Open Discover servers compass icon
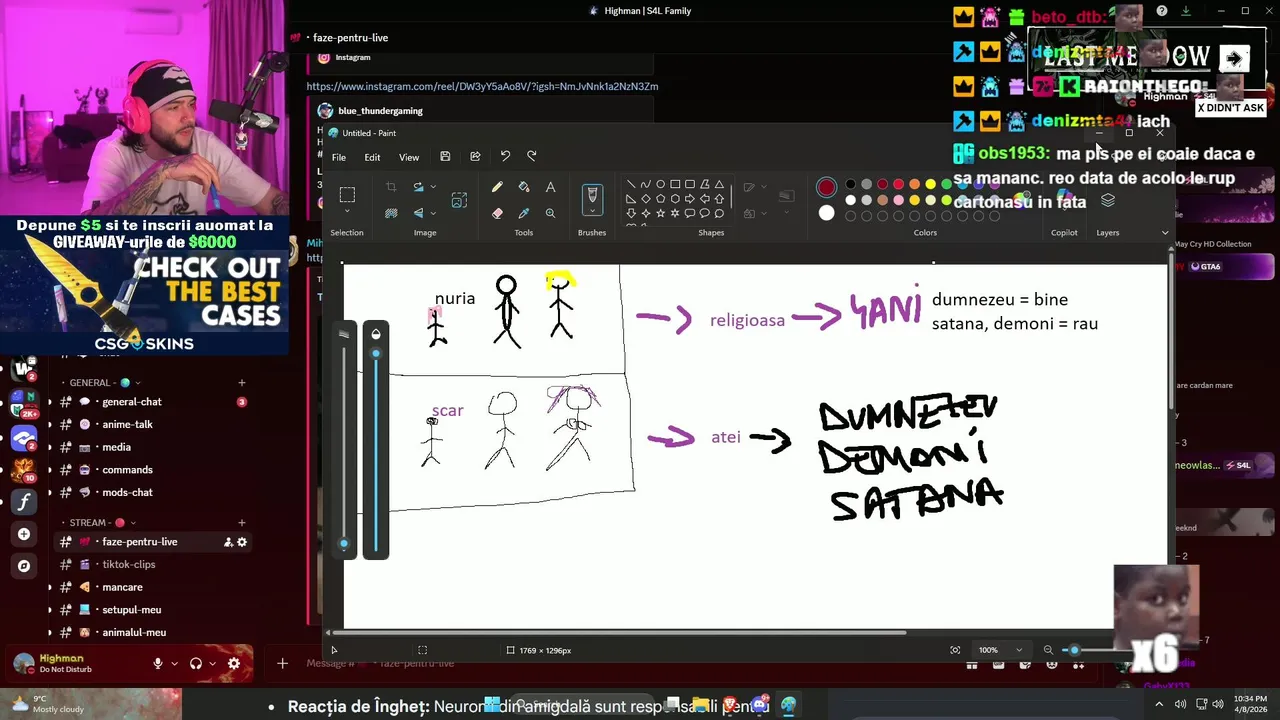 24,566
